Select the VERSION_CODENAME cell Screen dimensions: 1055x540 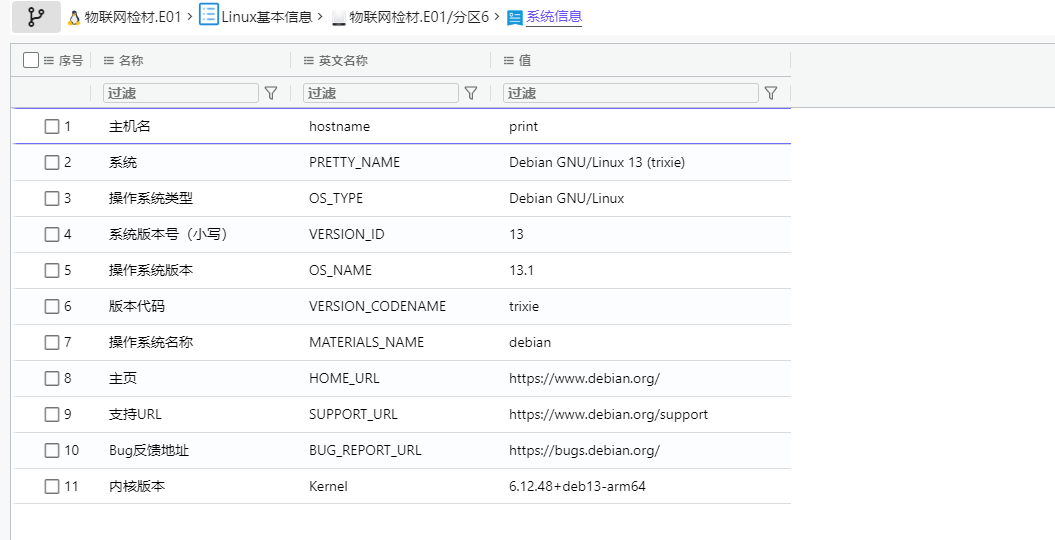(x=377, y=307)
